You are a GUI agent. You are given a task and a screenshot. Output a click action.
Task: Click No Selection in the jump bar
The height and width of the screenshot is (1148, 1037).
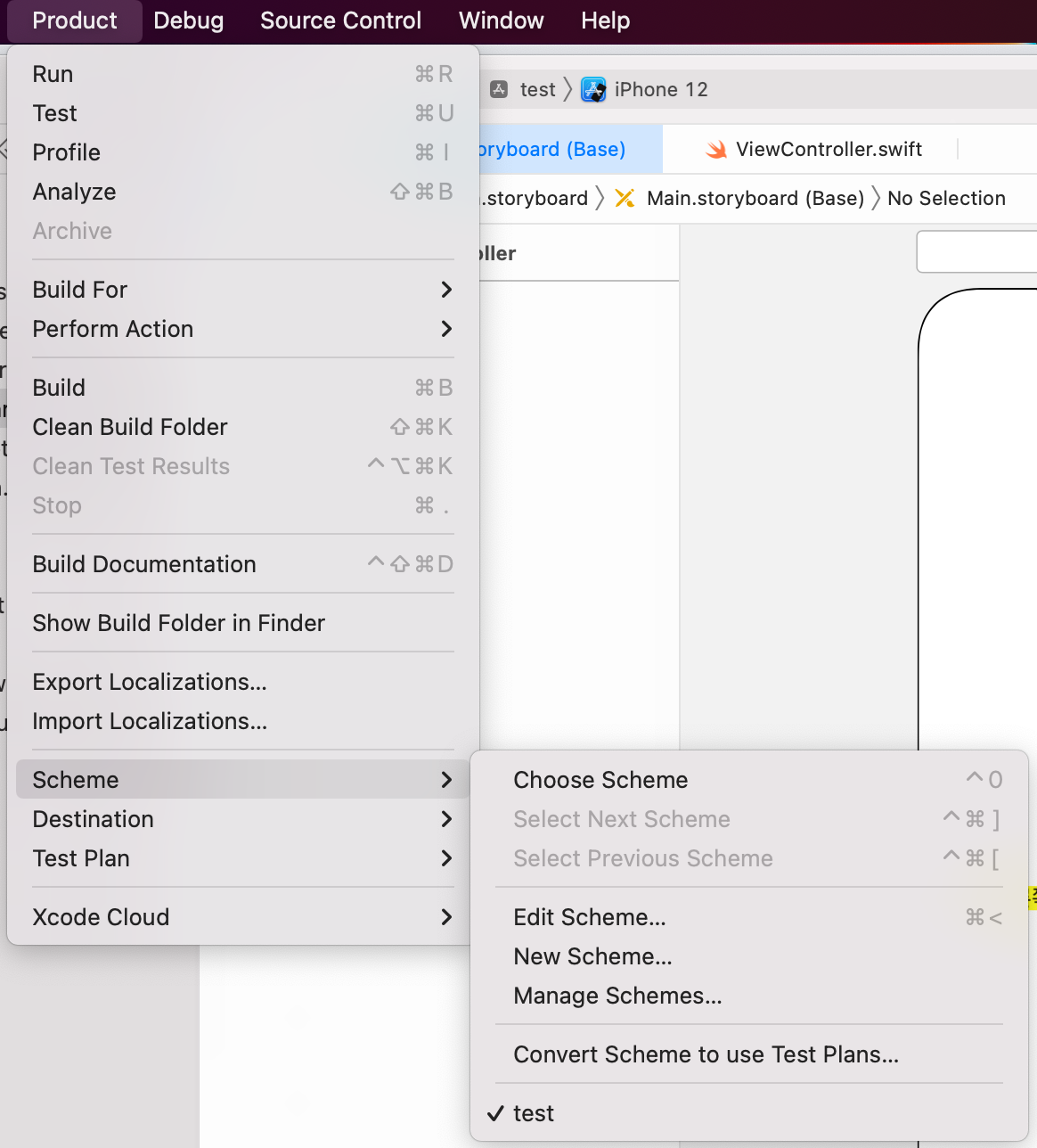[x=946, y=198]
